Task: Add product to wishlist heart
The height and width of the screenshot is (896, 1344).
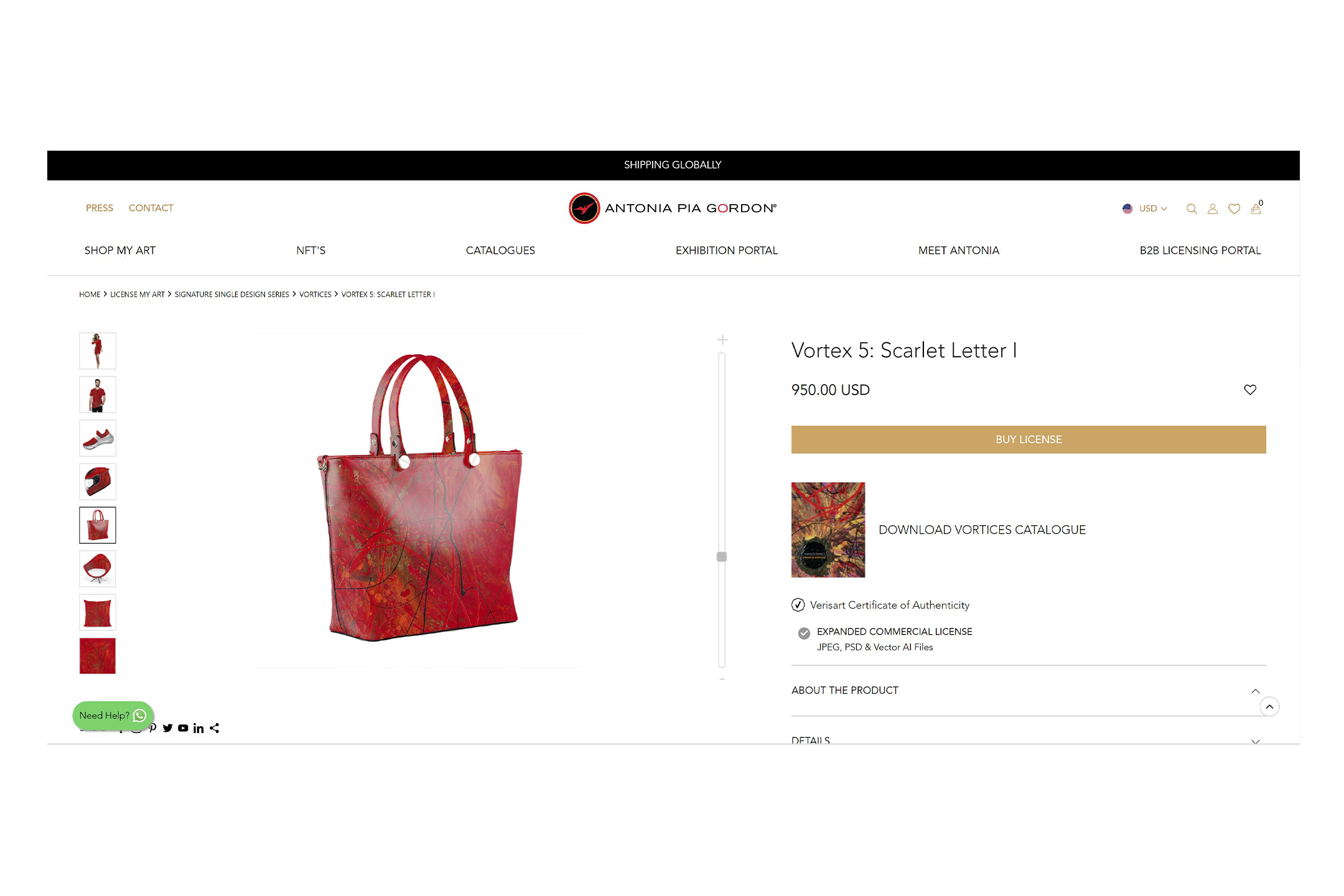Action: point(1250,390)
